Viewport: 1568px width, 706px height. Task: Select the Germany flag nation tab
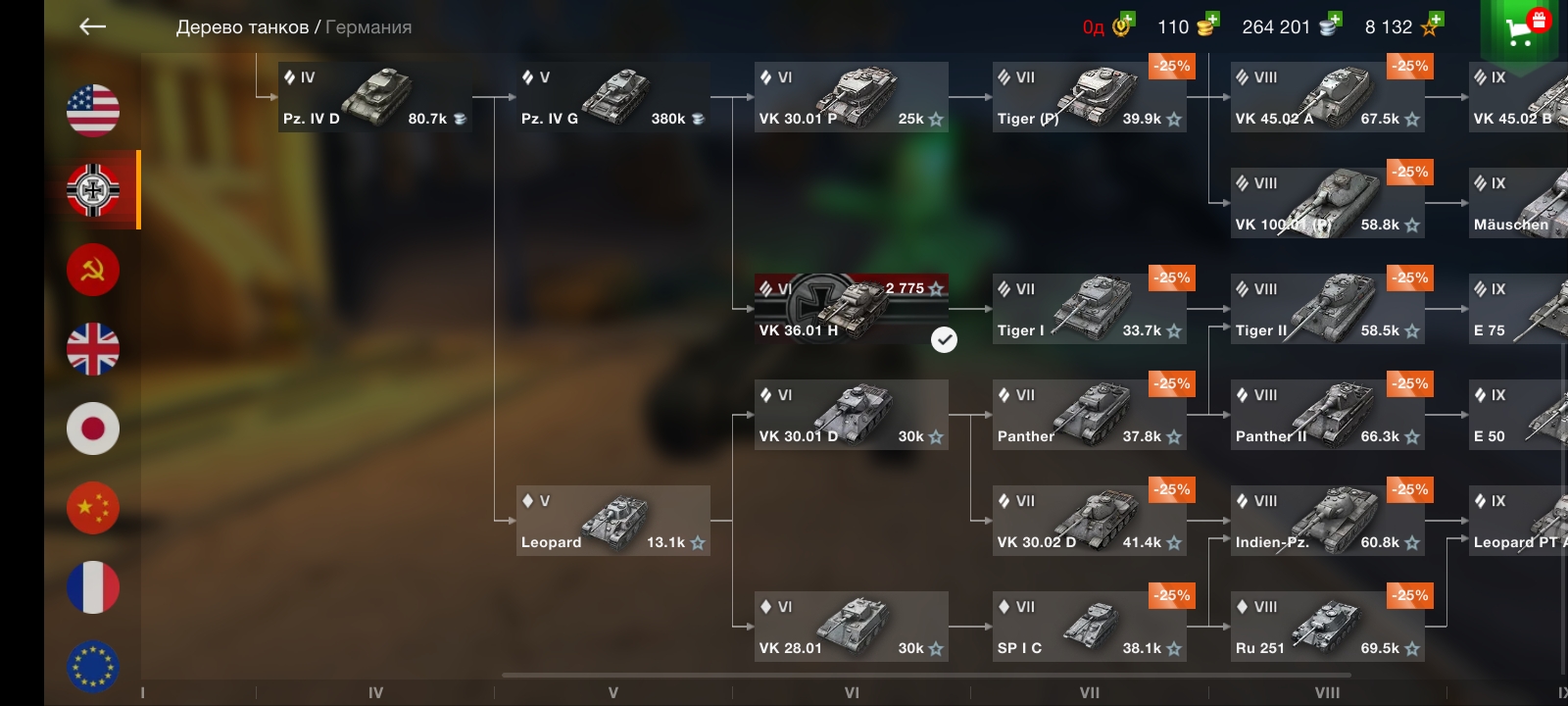pos(93,189)
